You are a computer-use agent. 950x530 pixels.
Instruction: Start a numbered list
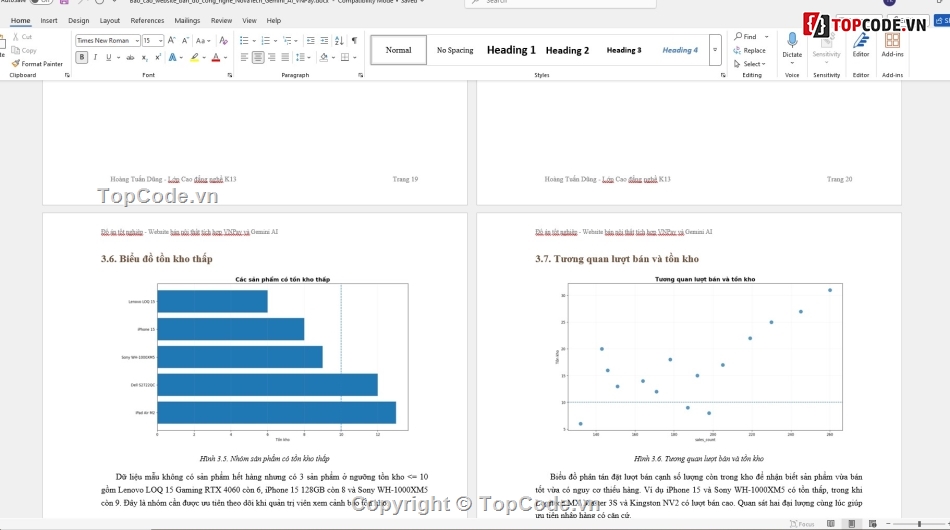coord(265,41)
